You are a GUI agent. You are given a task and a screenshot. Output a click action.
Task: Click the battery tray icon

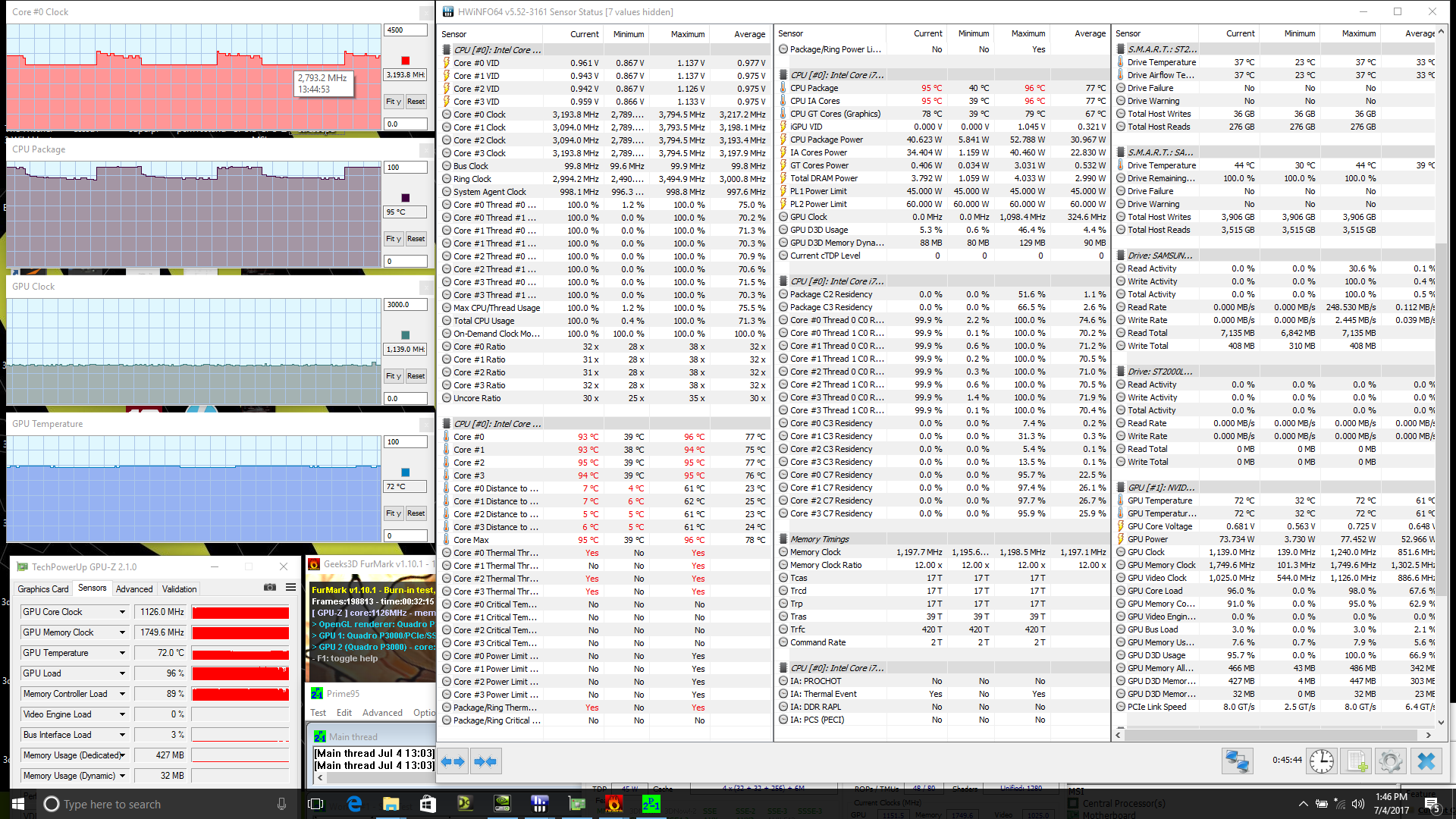[x=1322, y=804]
